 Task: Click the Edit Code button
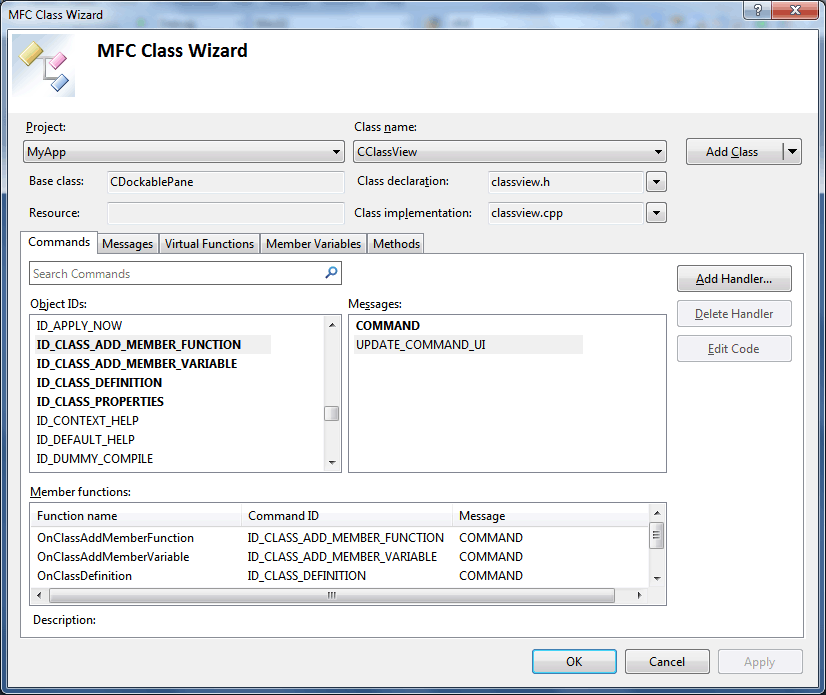pos(734,348)
